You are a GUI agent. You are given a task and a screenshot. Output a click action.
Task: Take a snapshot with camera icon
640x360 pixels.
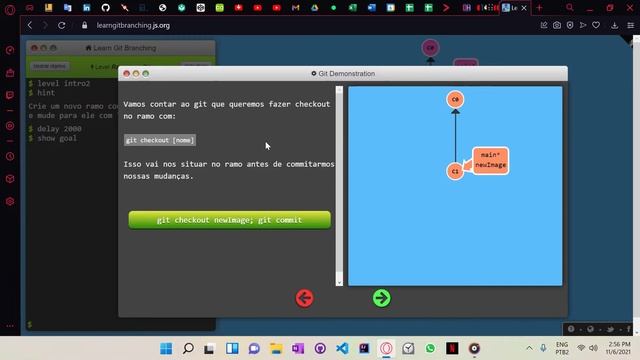pyautogui.click(x=557, y=25)
